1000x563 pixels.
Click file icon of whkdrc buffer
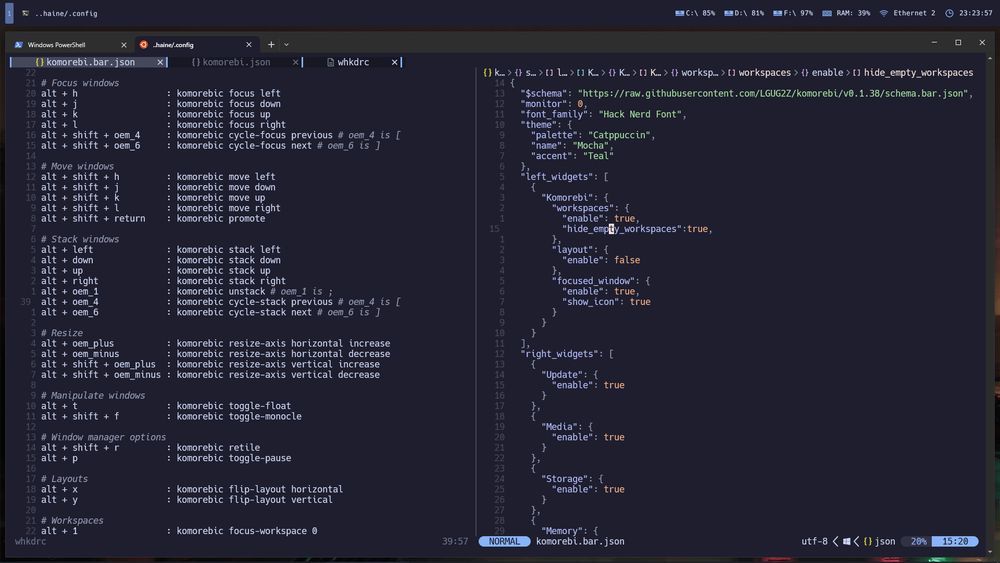[x=330, y=62]
